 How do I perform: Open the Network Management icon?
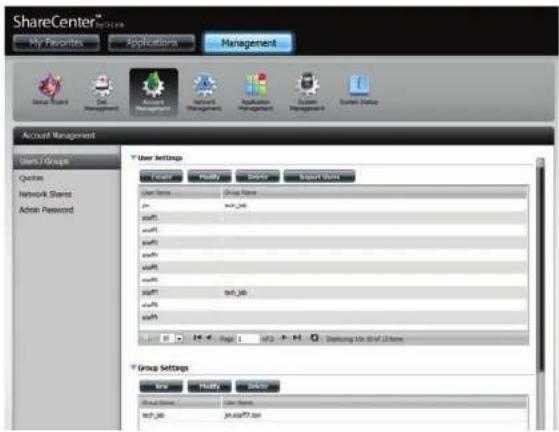point(204,92)
